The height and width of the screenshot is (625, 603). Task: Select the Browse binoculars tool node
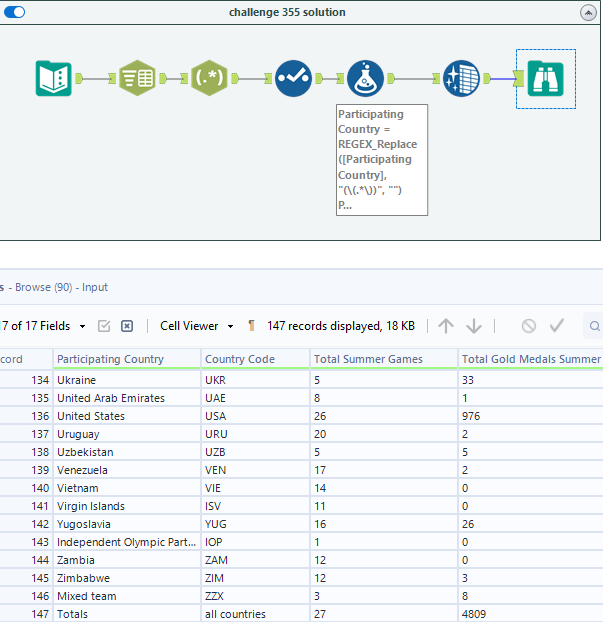pos(546,78)
